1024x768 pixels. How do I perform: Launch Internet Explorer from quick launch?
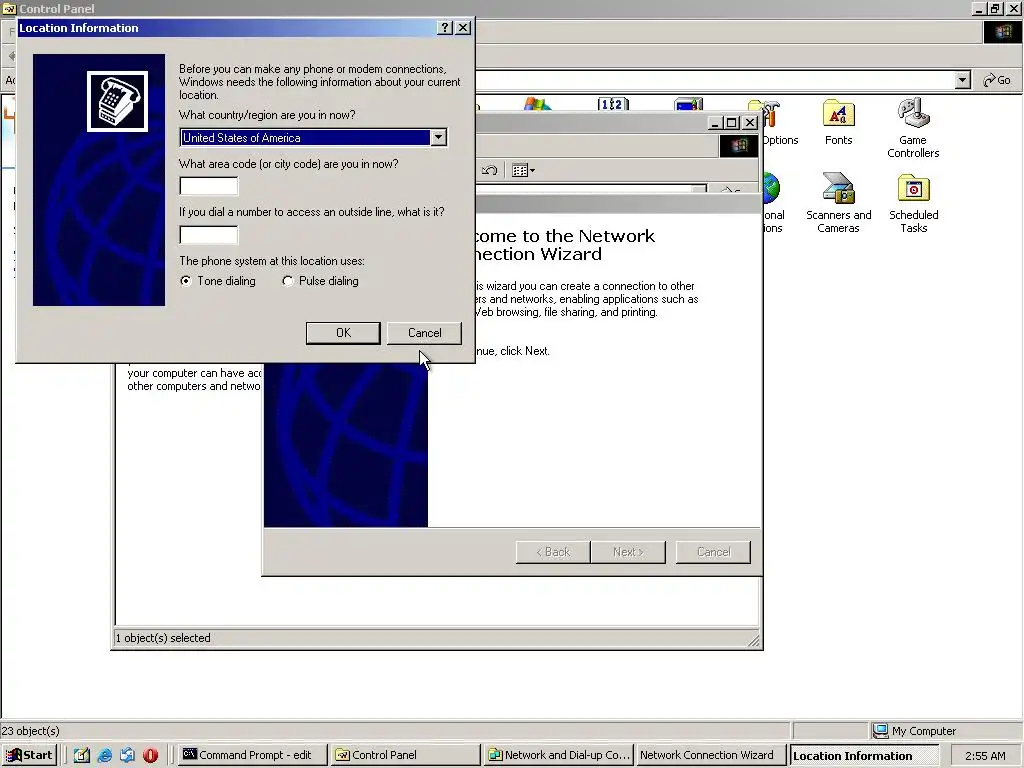(104, 755)
